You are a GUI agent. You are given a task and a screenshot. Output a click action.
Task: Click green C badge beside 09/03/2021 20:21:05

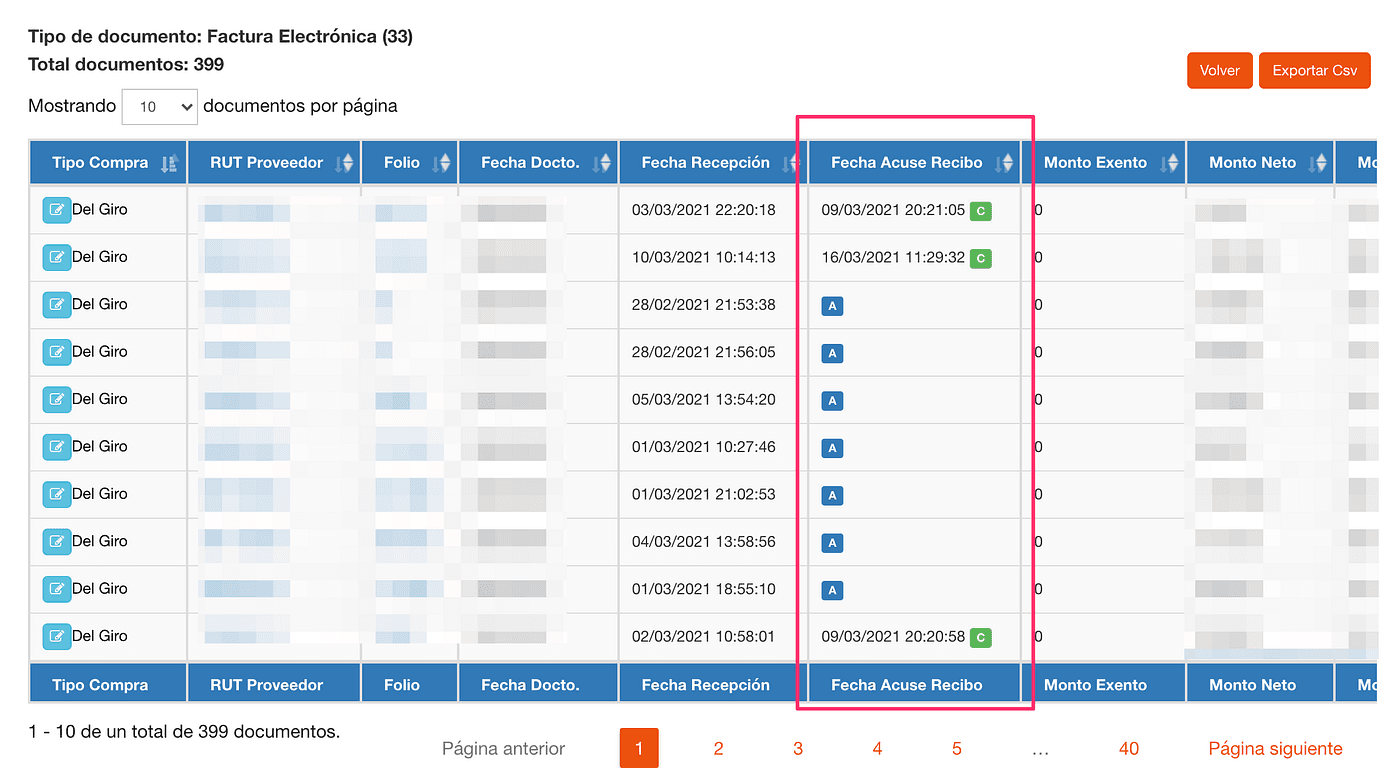[981, 211]
